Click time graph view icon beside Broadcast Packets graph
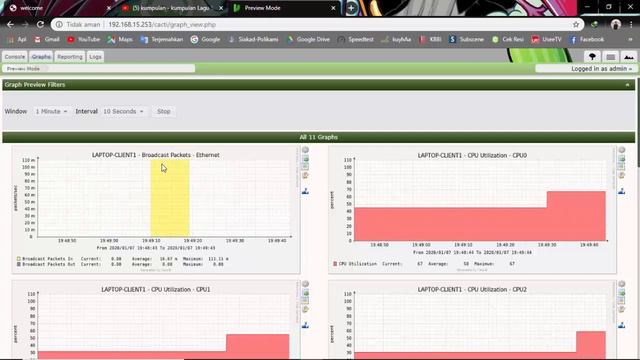640x360 pixels. 305,167
